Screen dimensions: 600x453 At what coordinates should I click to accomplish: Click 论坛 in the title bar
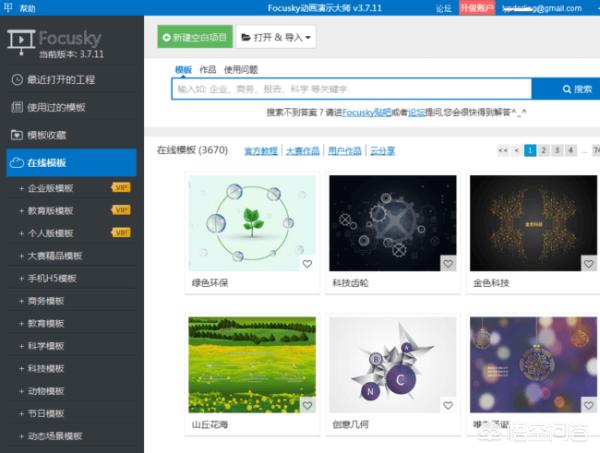444,8
